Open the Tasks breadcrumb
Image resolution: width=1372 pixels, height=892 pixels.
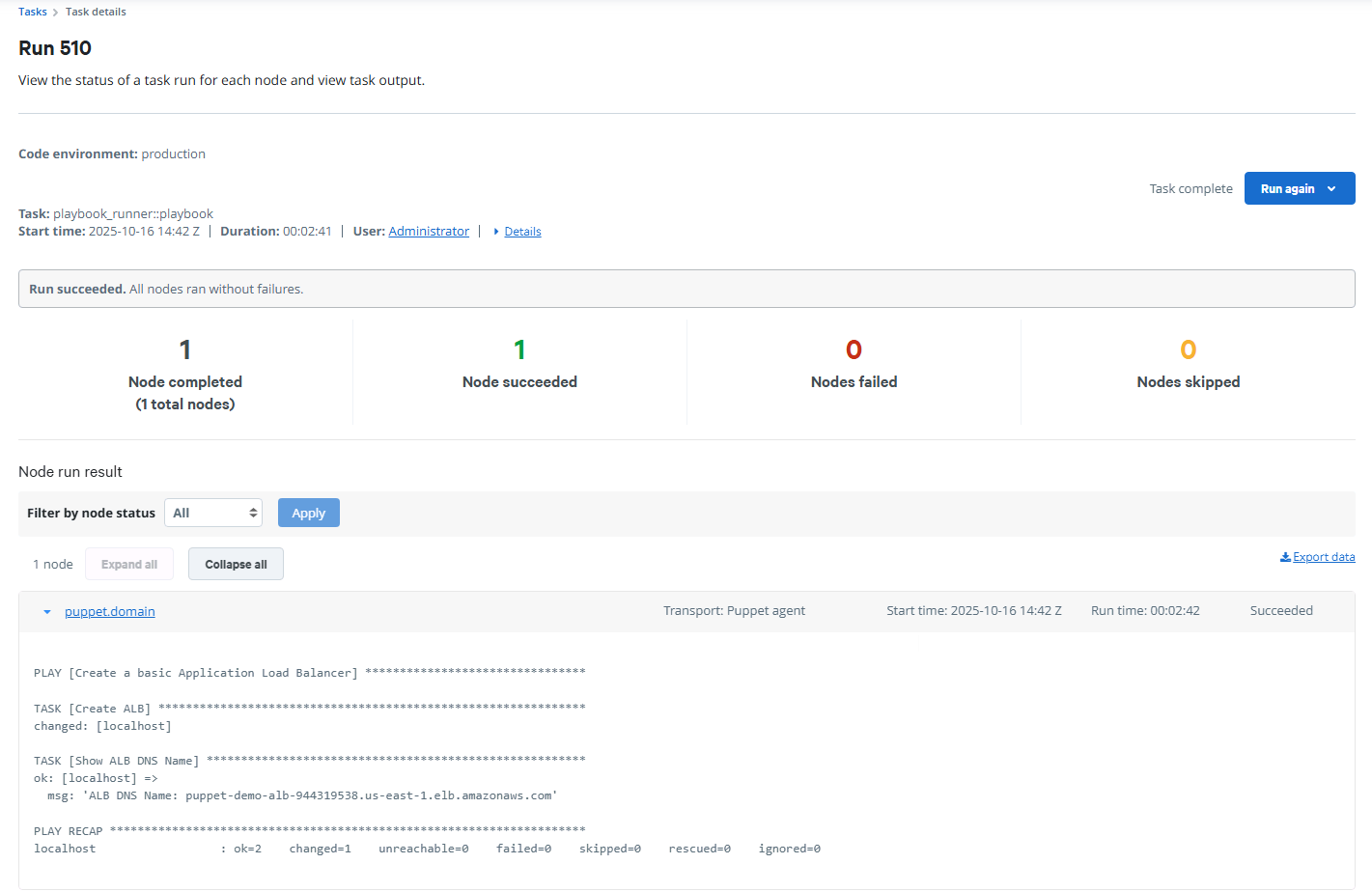pyautogui.click(x=32, y=12)
